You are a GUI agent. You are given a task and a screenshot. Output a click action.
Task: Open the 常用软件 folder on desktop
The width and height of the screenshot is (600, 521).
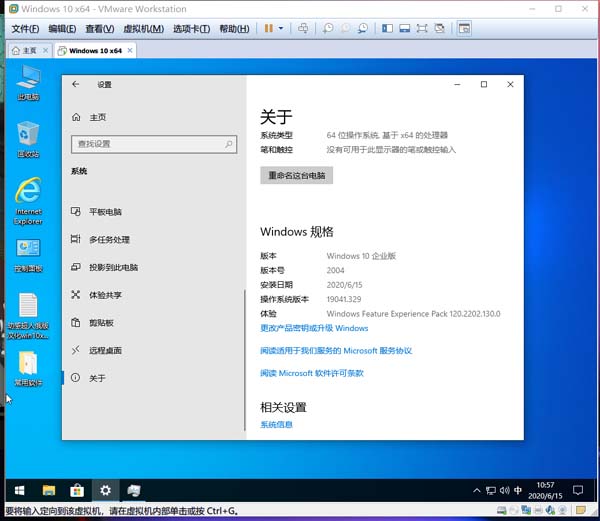(28, 369)
